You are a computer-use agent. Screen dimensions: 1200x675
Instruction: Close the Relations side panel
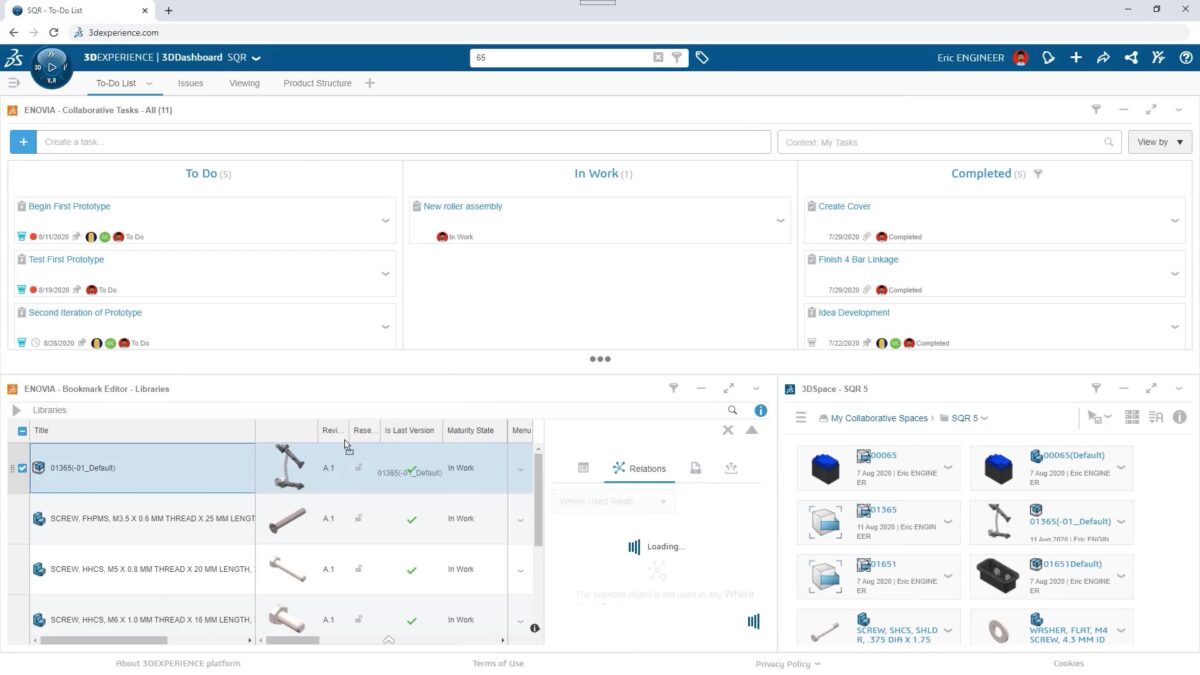728,430
